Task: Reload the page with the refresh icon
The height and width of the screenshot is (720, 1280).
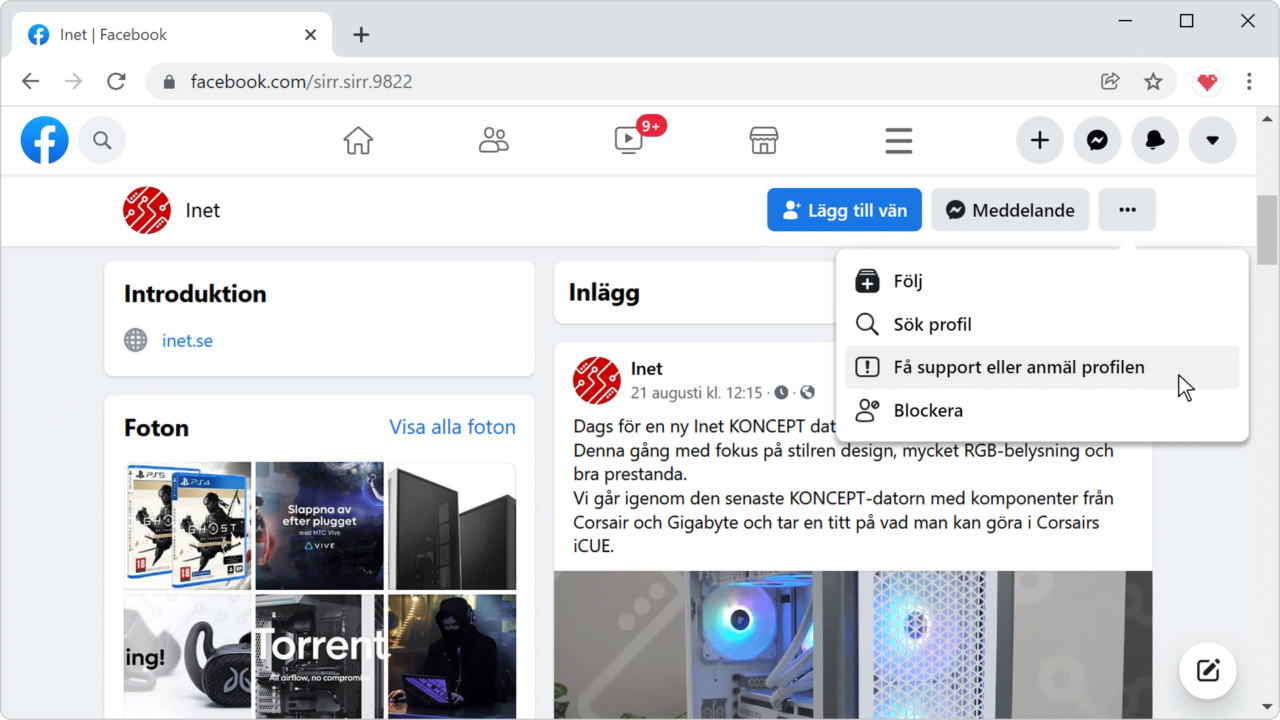Action: pyautogui.click(x=116, y=81)
